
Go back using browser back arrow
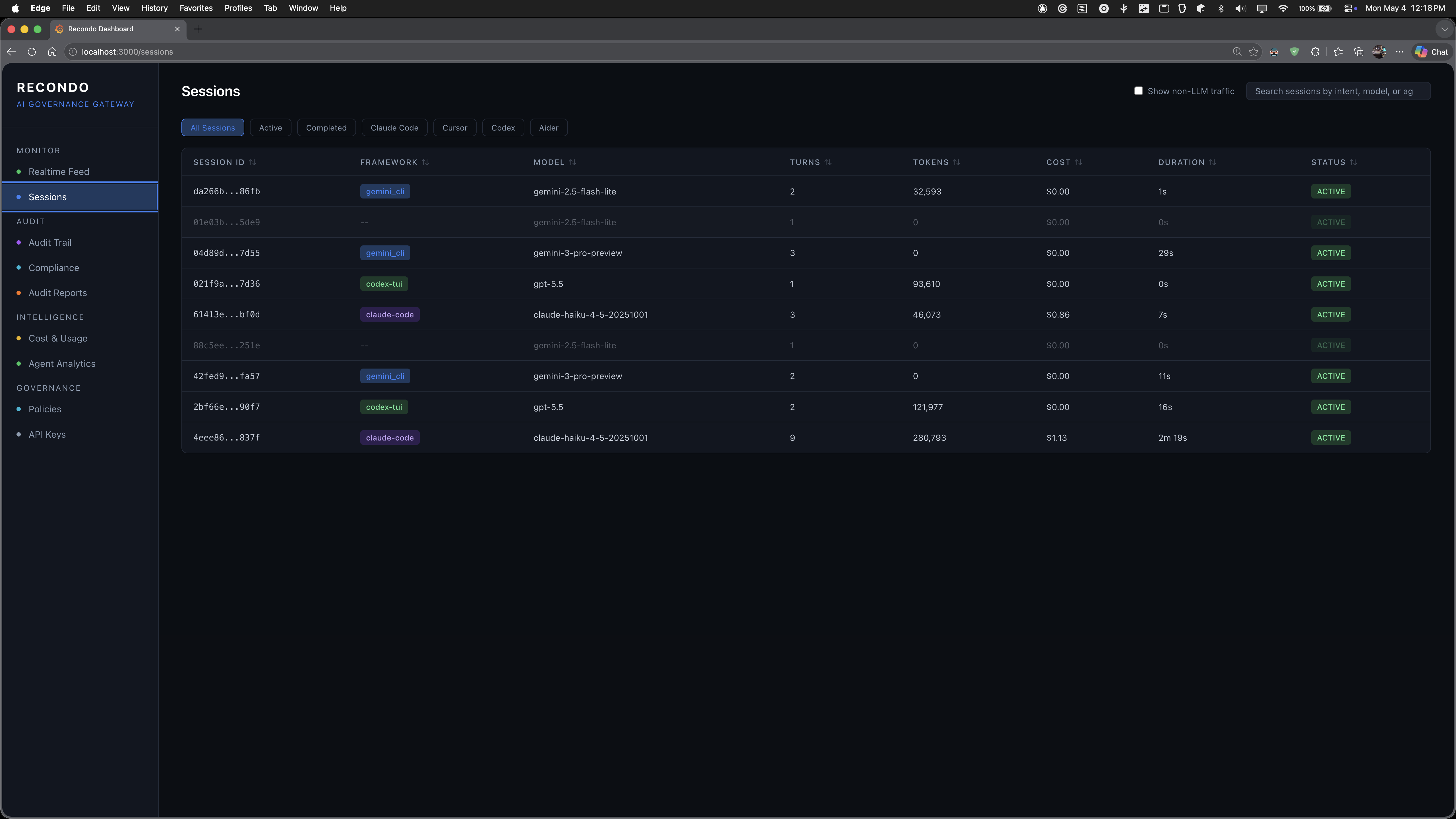pos(11,51)
